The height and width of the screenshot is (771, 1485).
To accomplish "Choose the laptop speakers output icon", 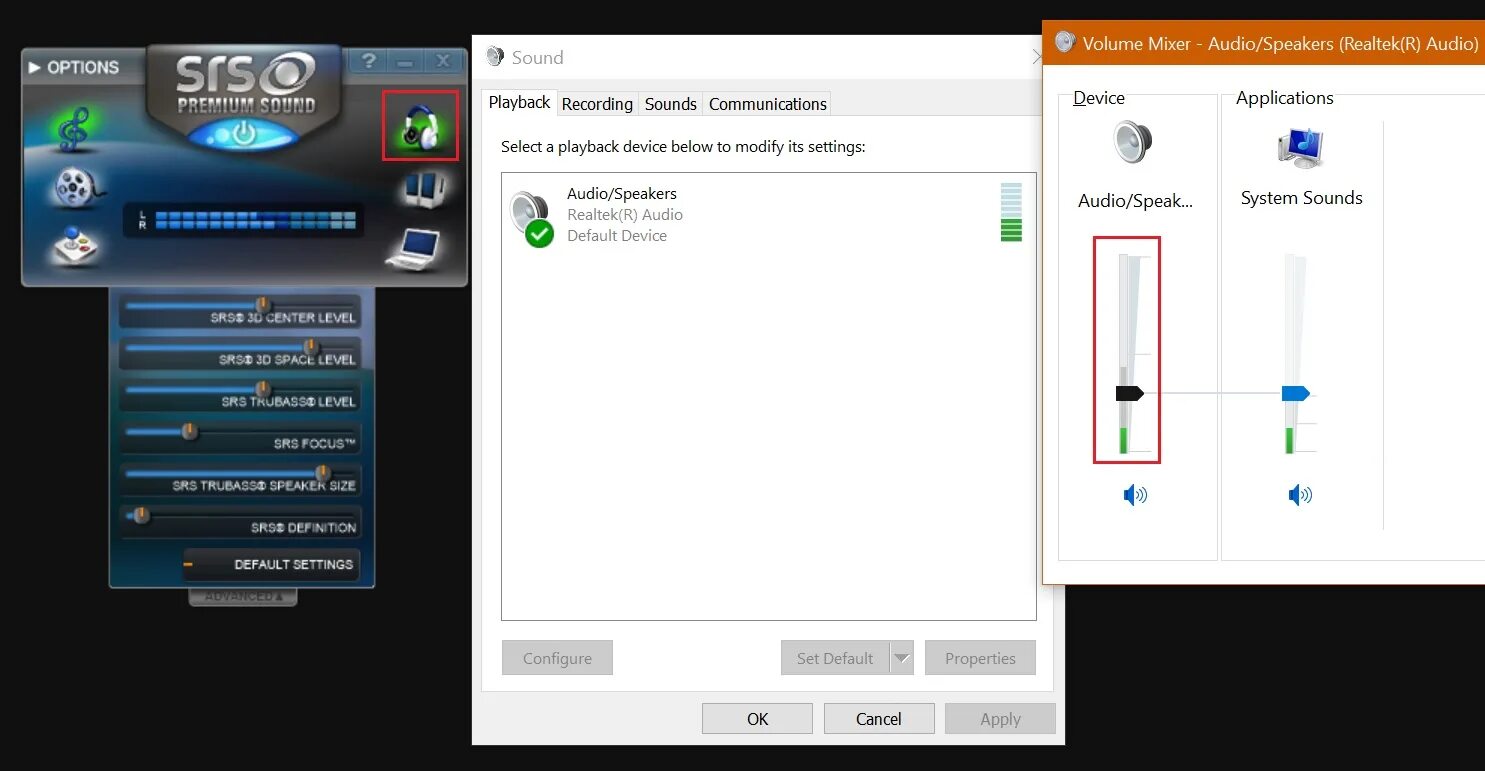I will [414, 249].
